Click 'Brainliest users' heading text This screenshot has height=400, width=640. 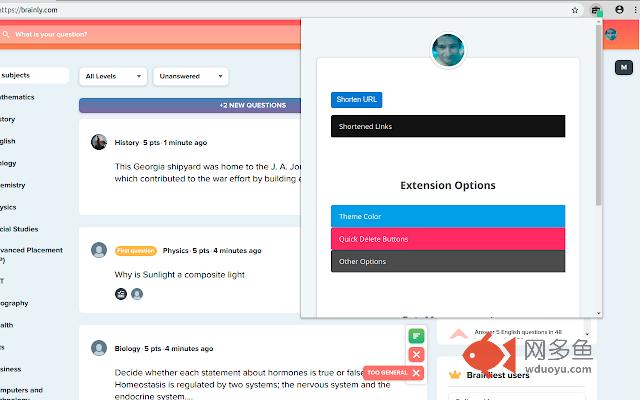498,375
